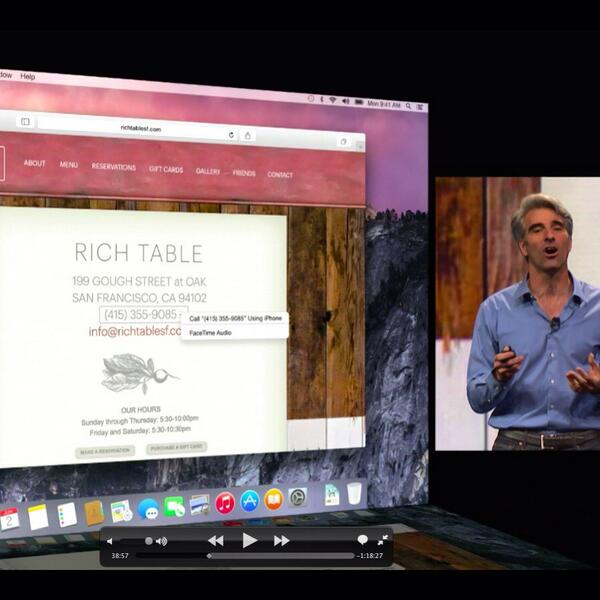
Task: Click the 199 GOUGH STREET at OAK text
Action: (139, 282)
